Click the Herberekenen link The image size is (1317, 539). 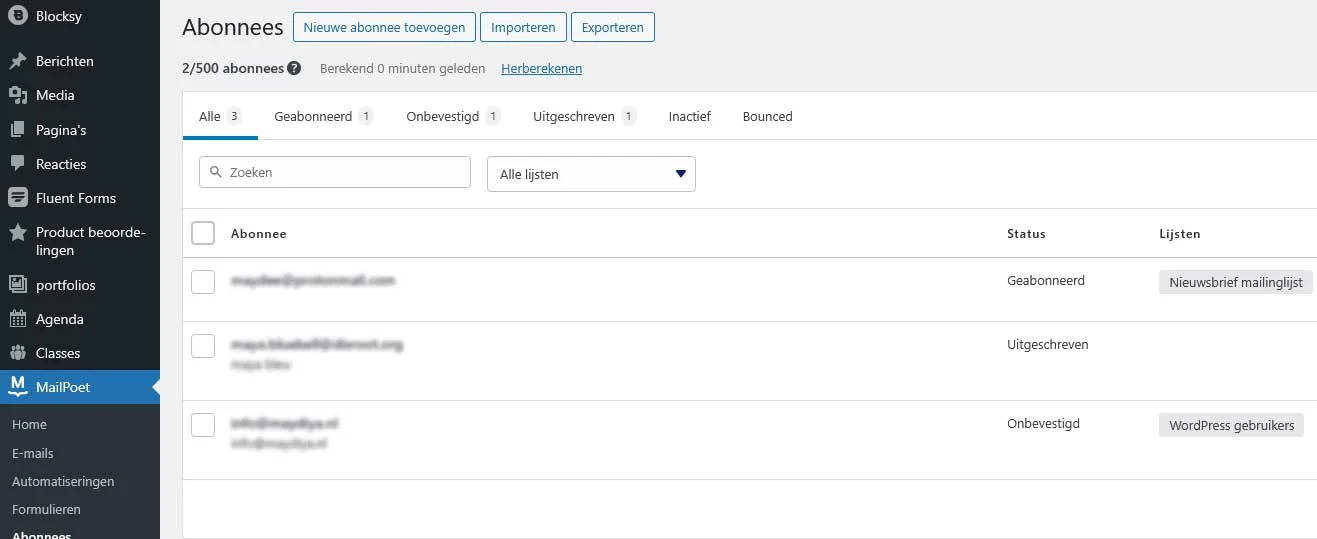(541, 69)
